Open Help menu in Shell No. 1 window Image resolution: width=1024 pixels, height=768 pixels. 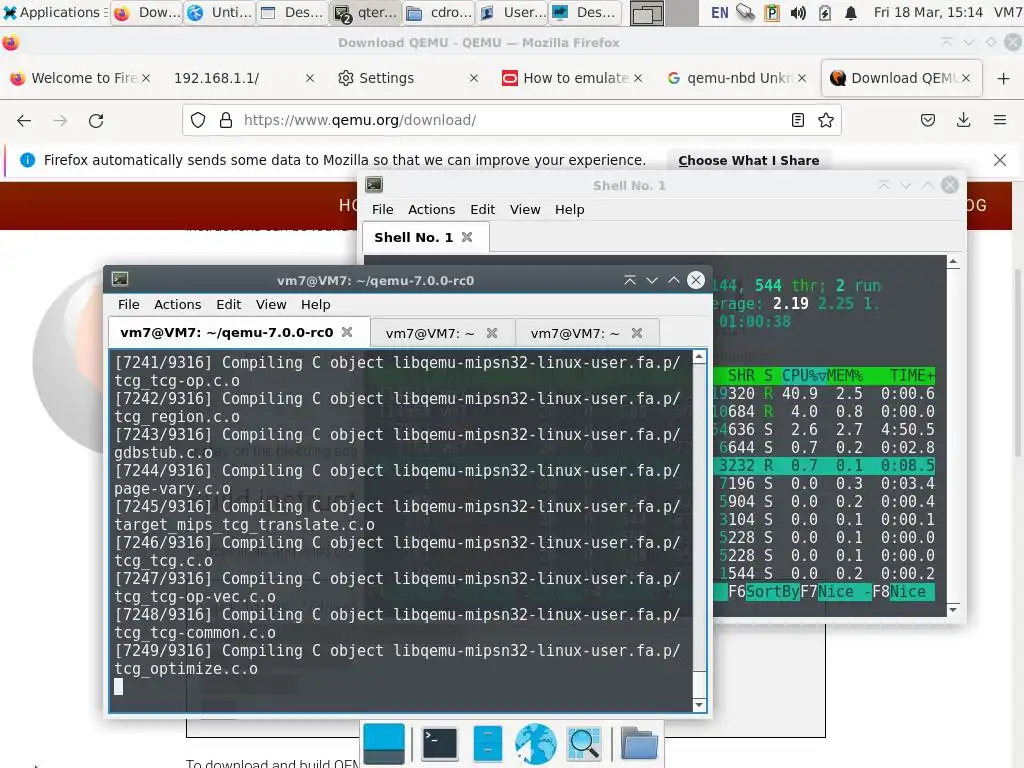pyautogui.click(x=569, y=210)
